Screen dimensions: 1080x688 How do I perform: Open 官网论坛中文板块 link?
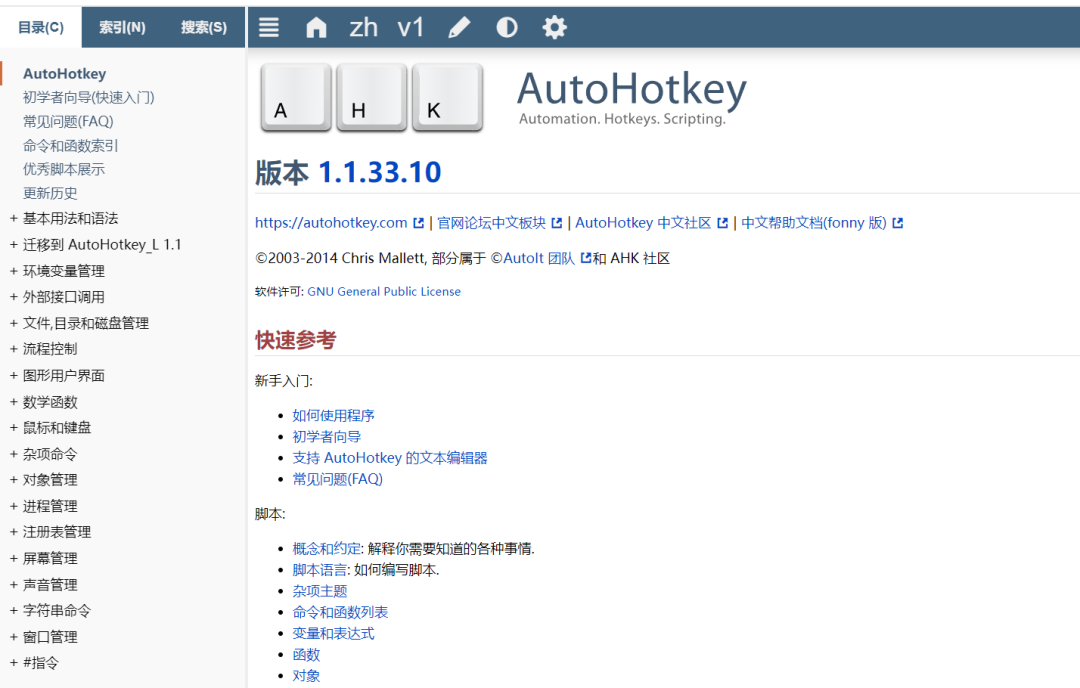point(491,222)
